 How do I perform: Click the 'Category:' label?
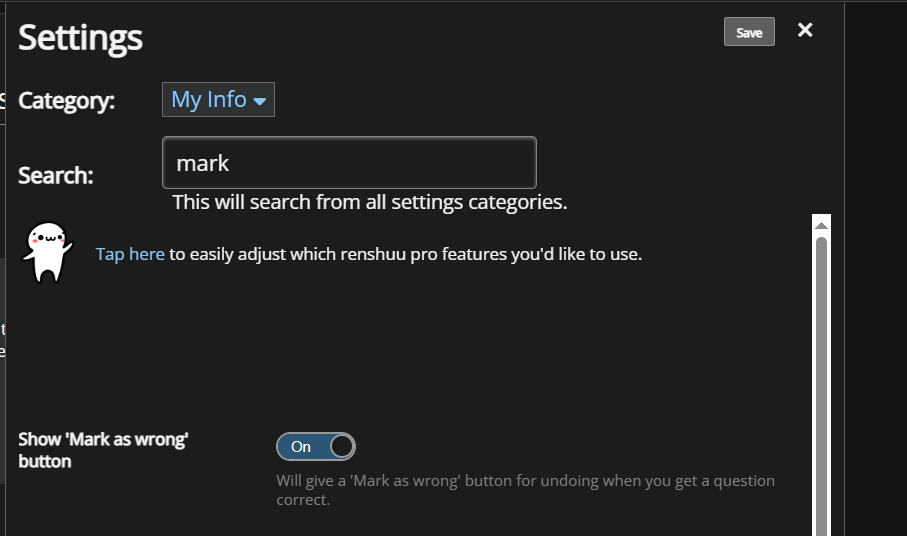(67, 101)
